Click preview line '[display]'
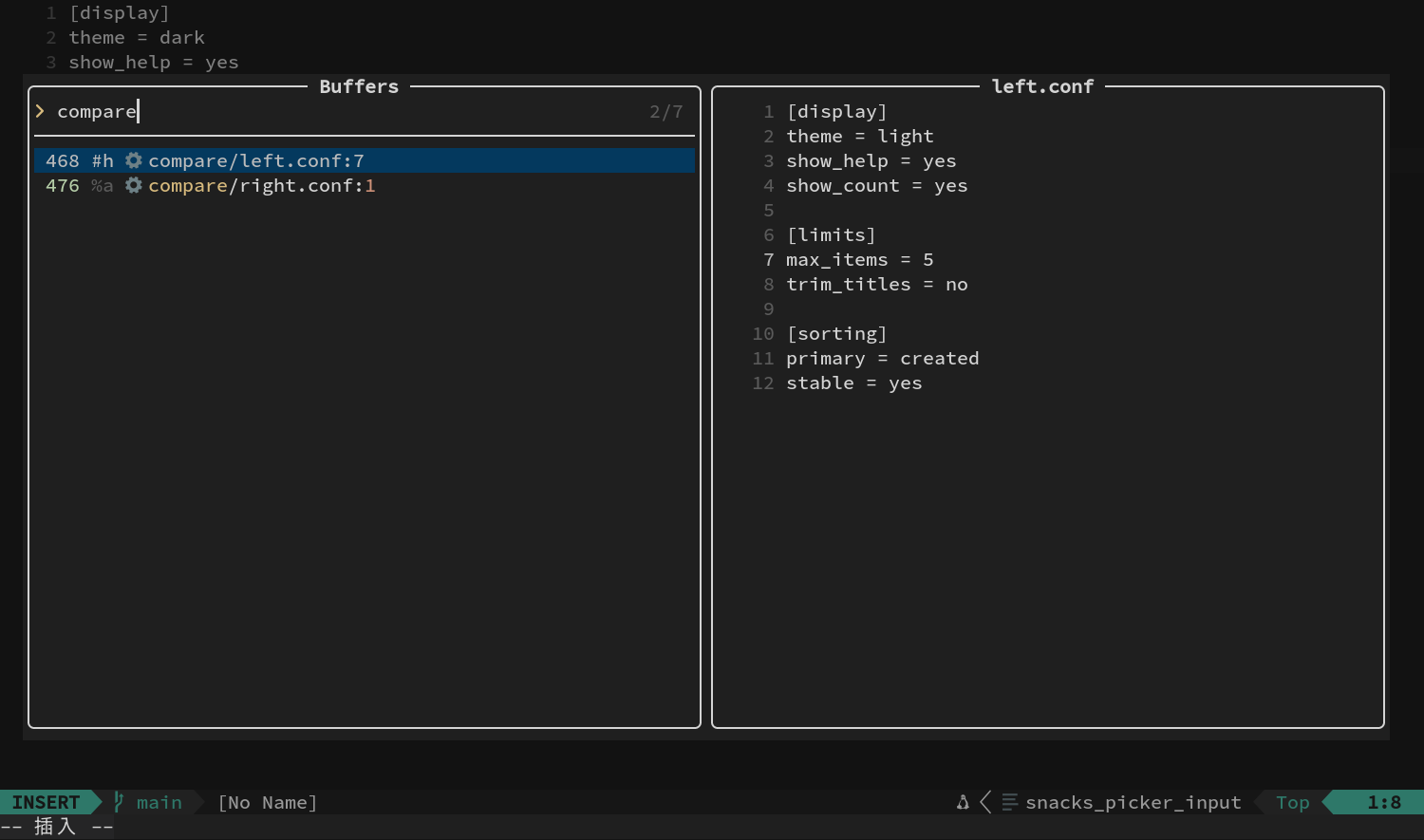Screen dimensions: 1424x840 [836, 111]
